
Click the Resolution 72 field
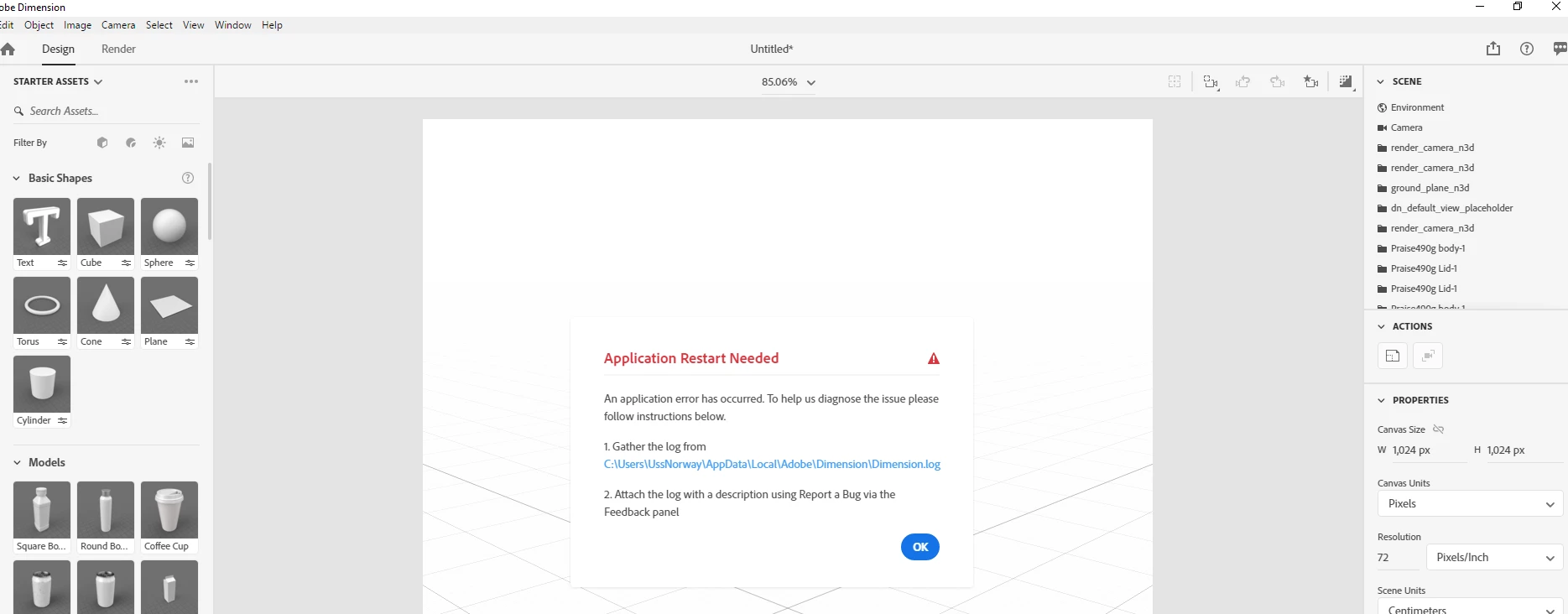coord(1398,557)
